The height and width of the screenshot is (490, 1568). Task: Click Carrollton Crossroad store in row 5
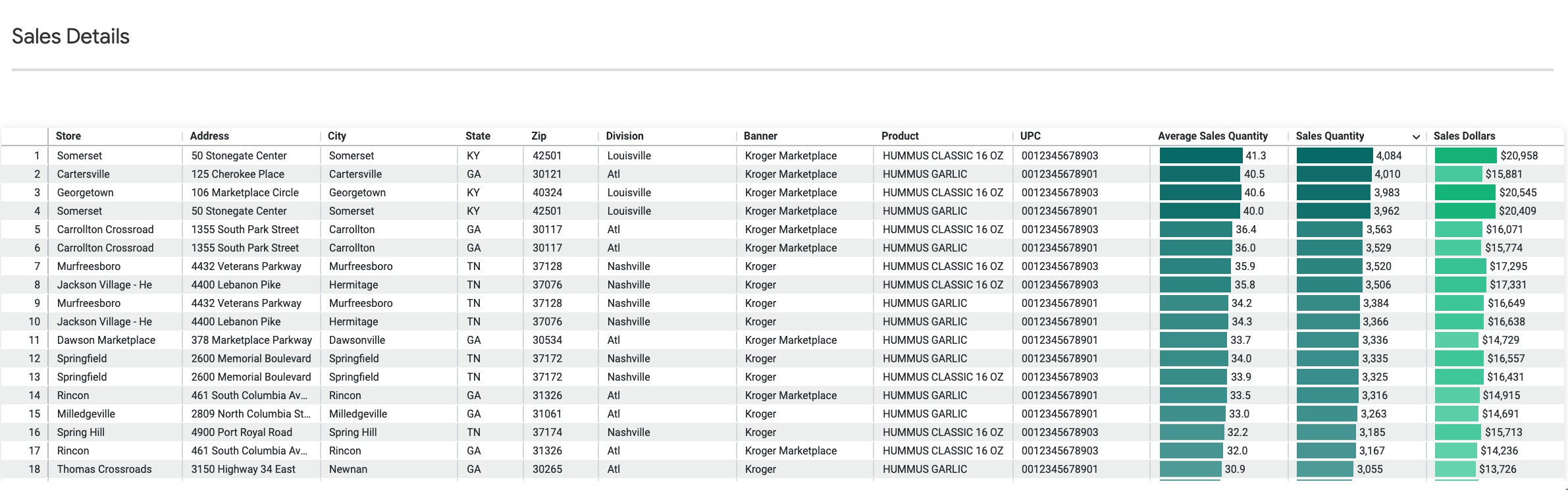click(105, 229)
